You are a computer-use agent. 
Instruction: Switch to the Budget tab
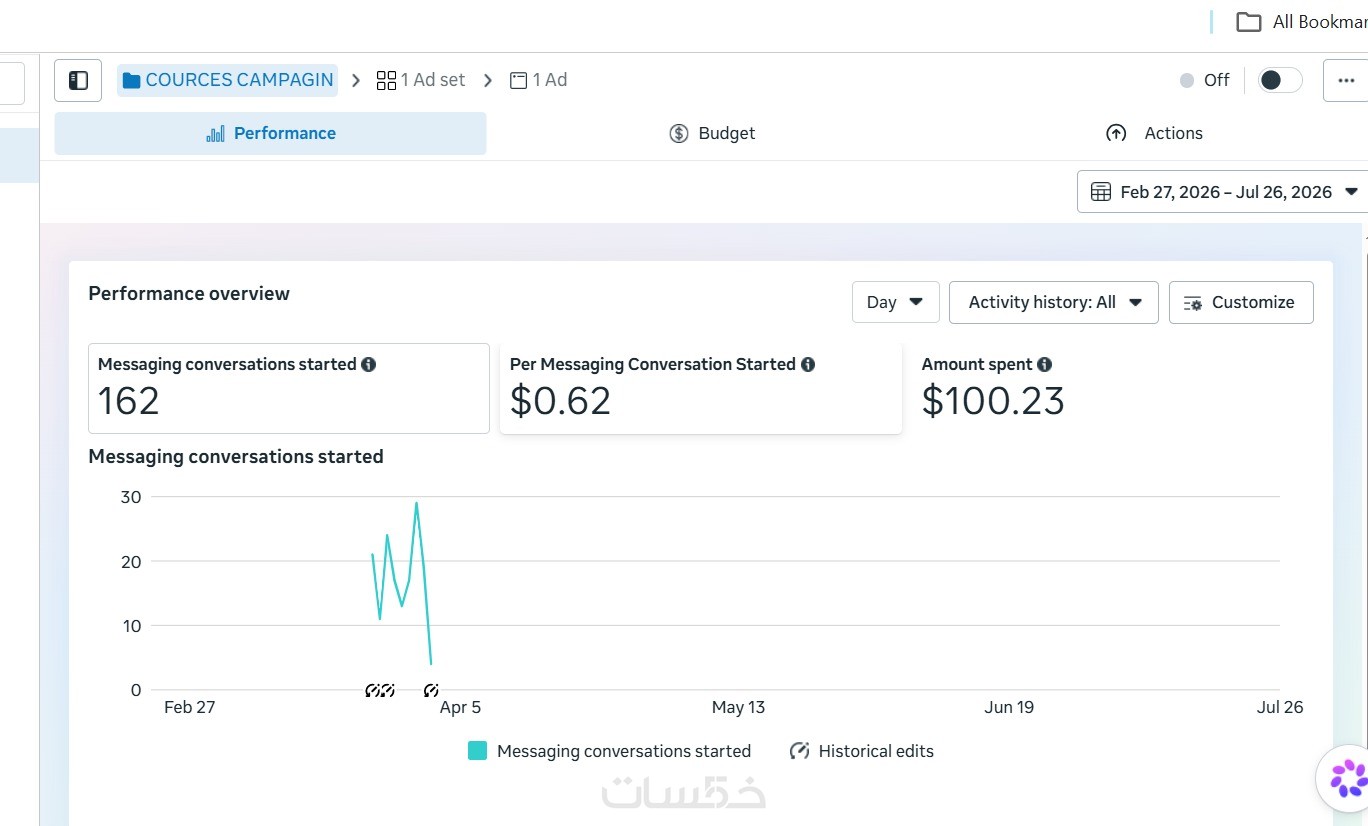pos(712,133)
